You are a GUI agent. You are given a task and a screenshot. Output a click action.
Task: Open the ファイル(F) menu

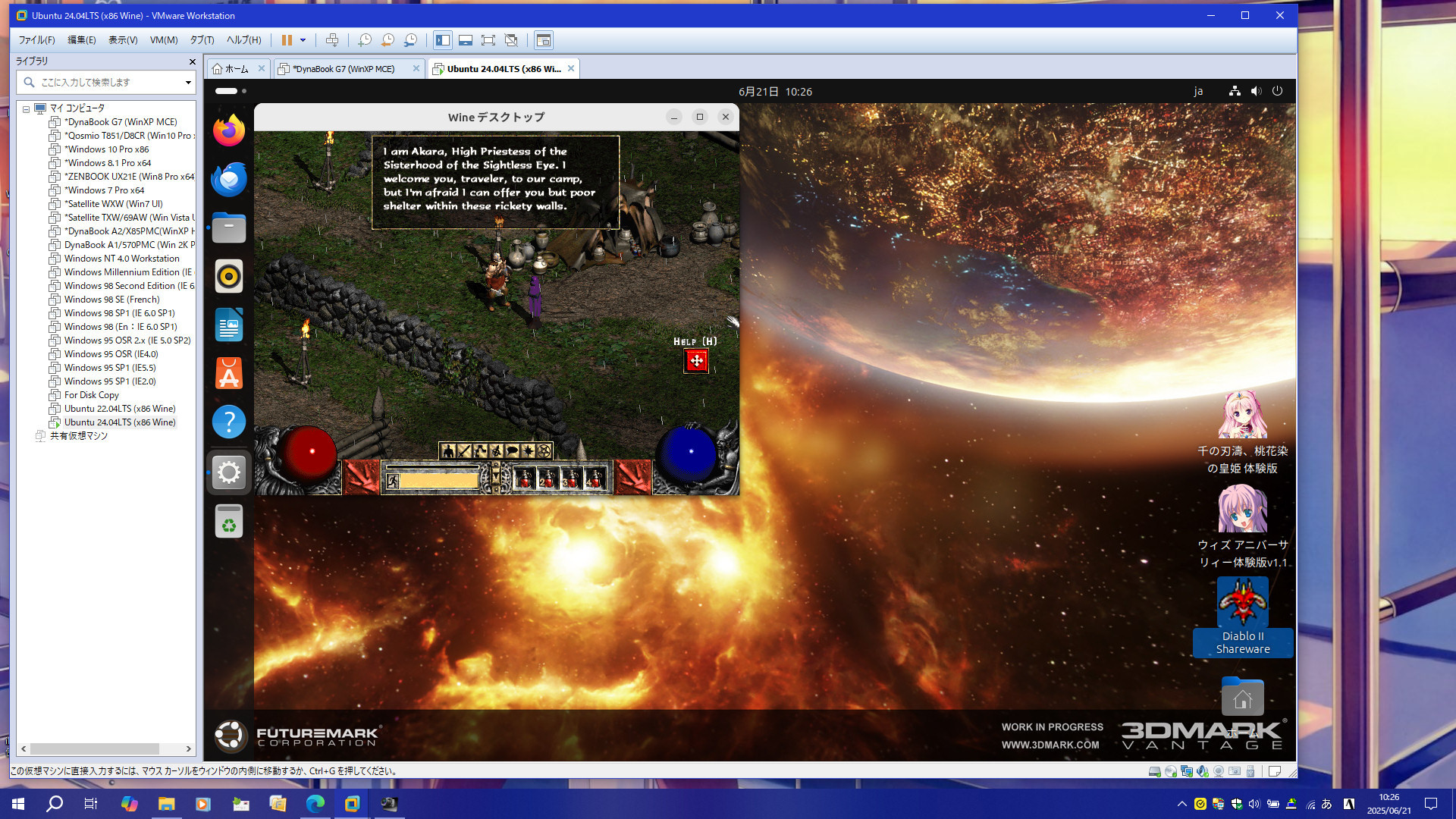36,40
